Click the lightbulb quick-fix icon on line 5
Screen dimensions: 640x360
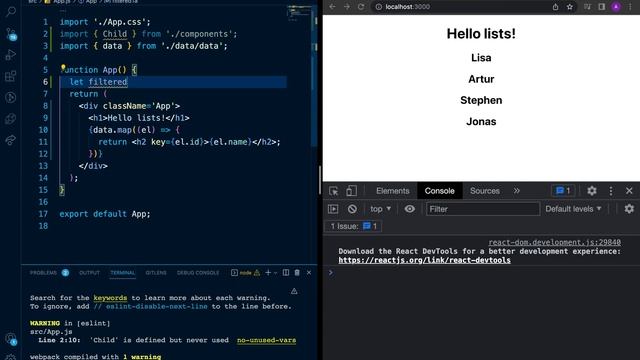[x=63, y=68]
